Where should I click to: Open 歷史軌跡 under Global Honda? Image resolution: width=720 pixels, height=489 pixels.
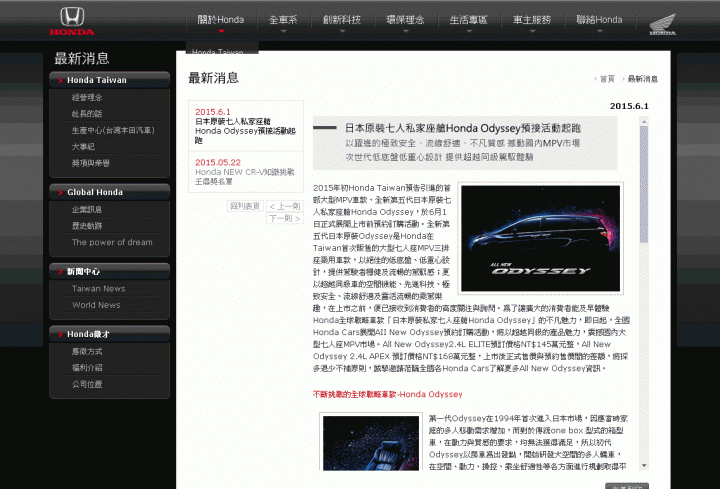click(87, 226)
